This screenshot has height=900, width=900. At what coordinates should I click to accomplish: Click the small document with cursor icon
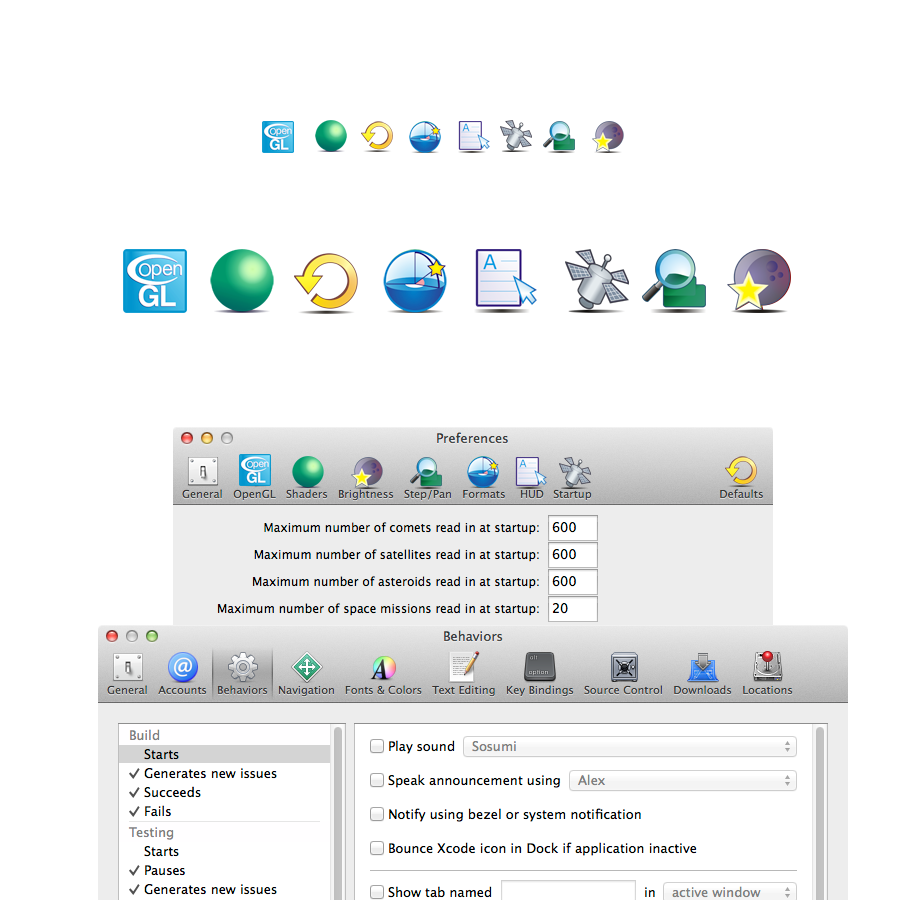(474, 136)
